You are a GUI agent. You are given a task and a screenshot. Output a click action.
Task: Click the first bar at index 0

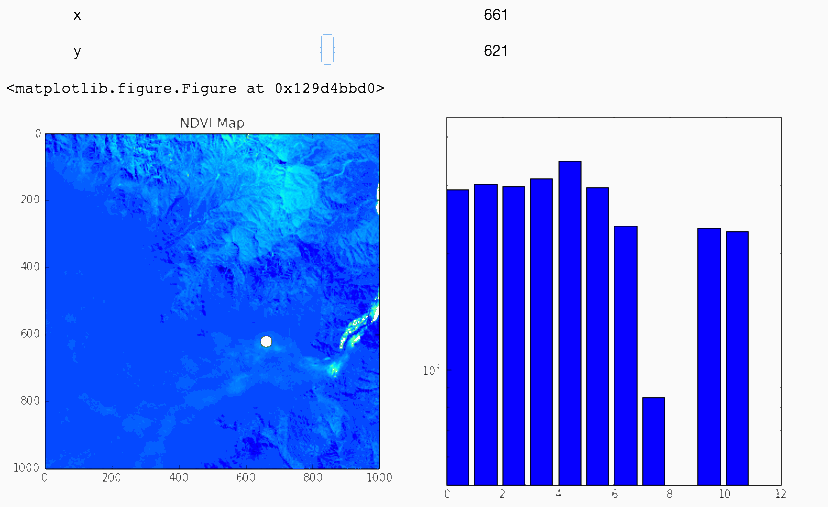(458, 337)
